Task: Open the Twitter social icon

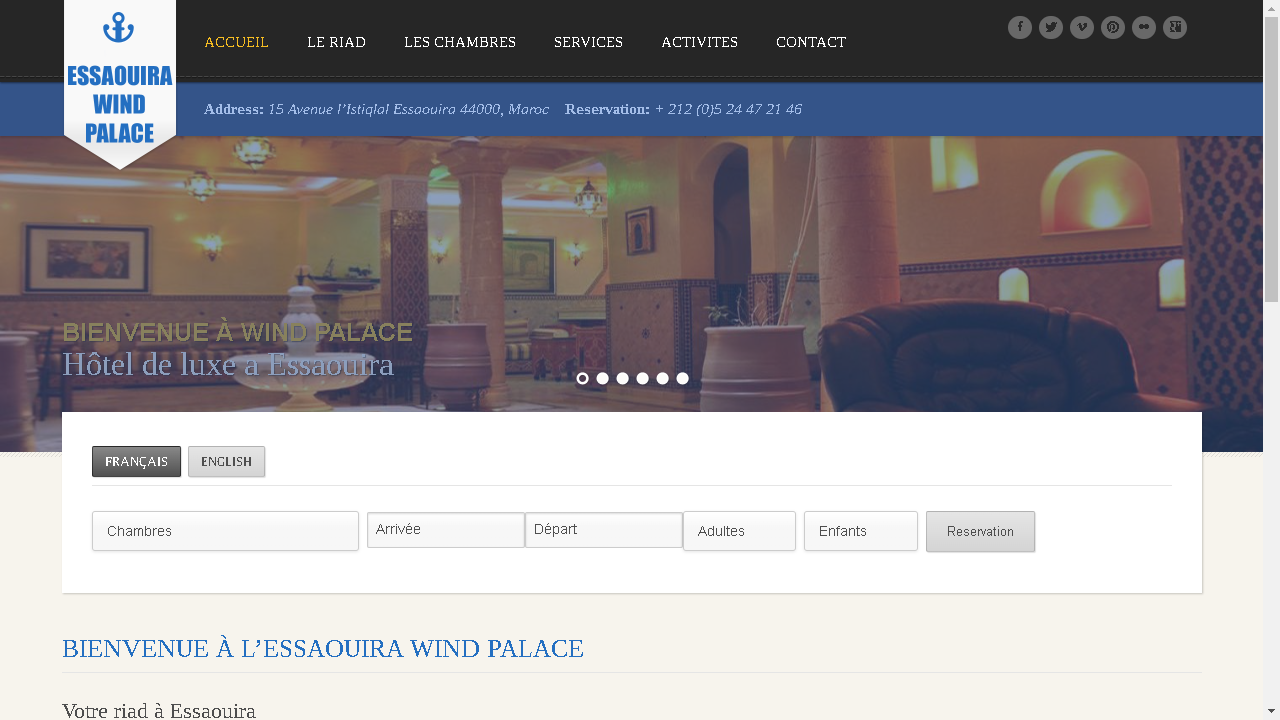Action: 1051,28
